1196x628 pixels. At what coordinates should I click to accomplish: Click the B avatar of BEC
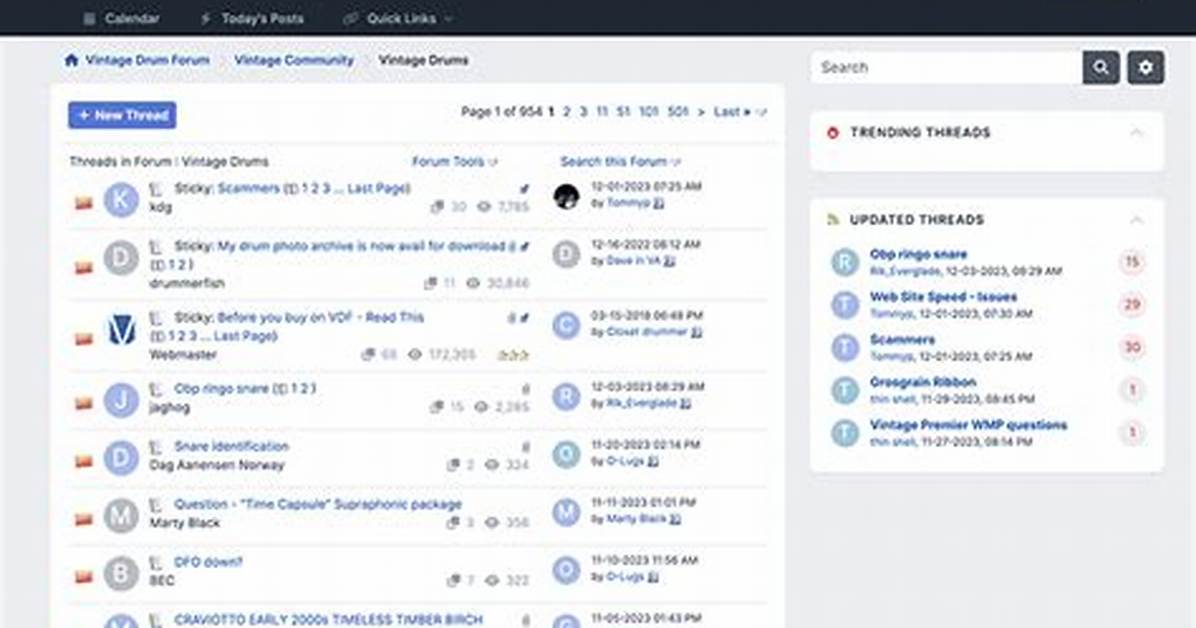[x=121, y=574]
